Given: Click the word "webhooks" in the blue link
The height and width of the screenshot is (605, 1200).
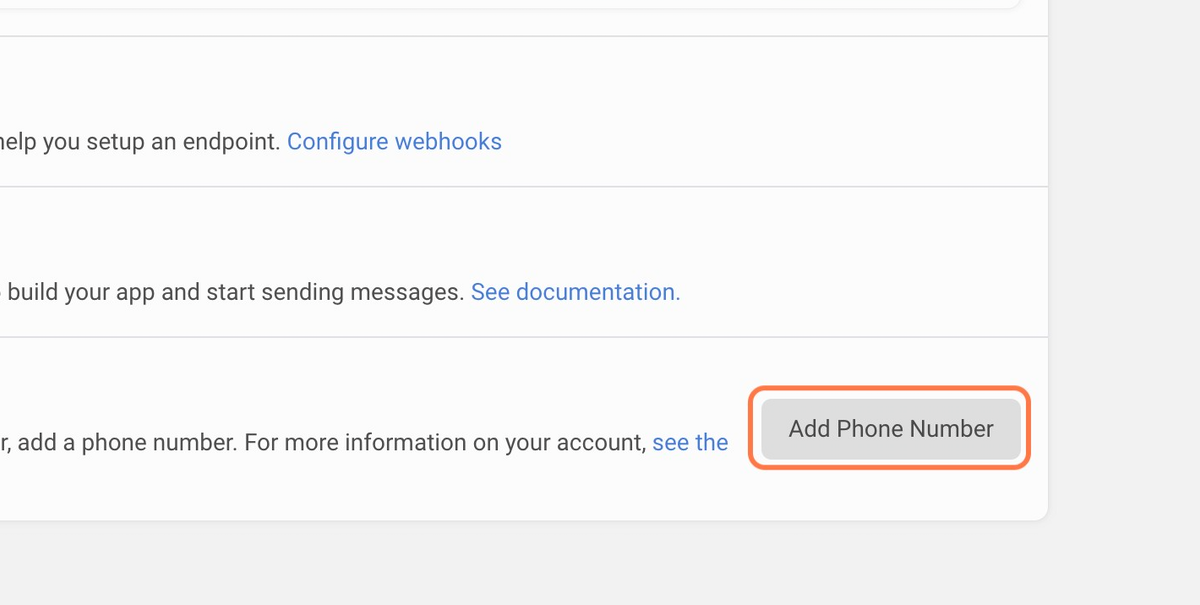Looking at the screenshot, I should tap(448, 142).
